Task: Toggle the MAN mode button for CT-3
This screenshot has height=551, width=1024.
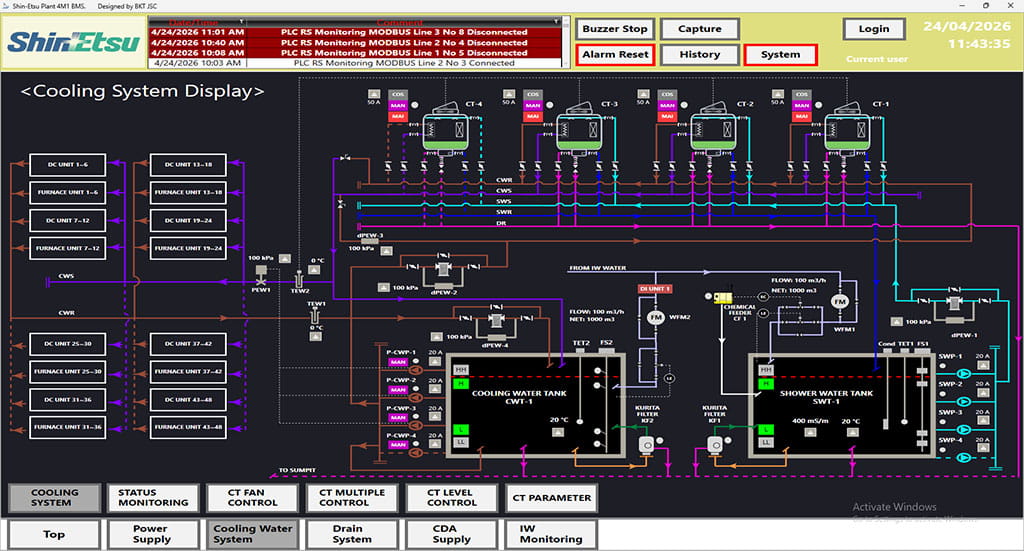Action: pos(532,105)
